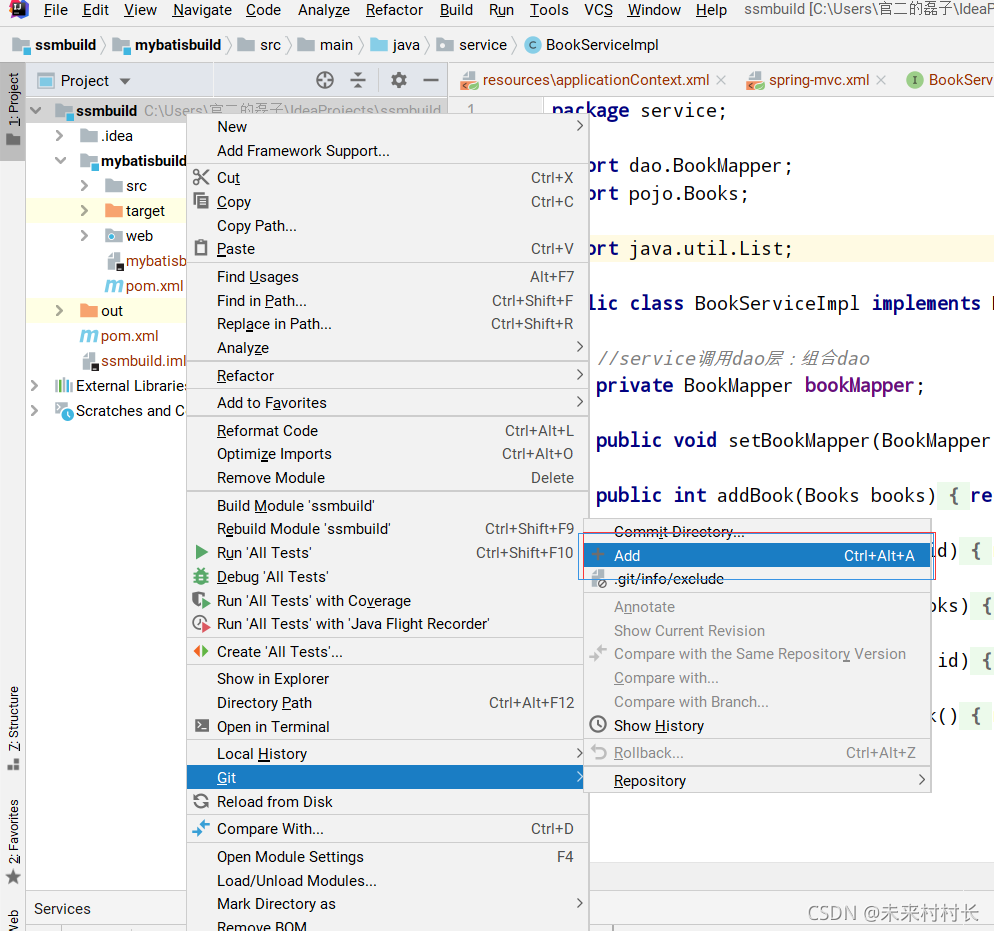Open Local History submenu
The image size is (994, 931).
tap(385, 753)
